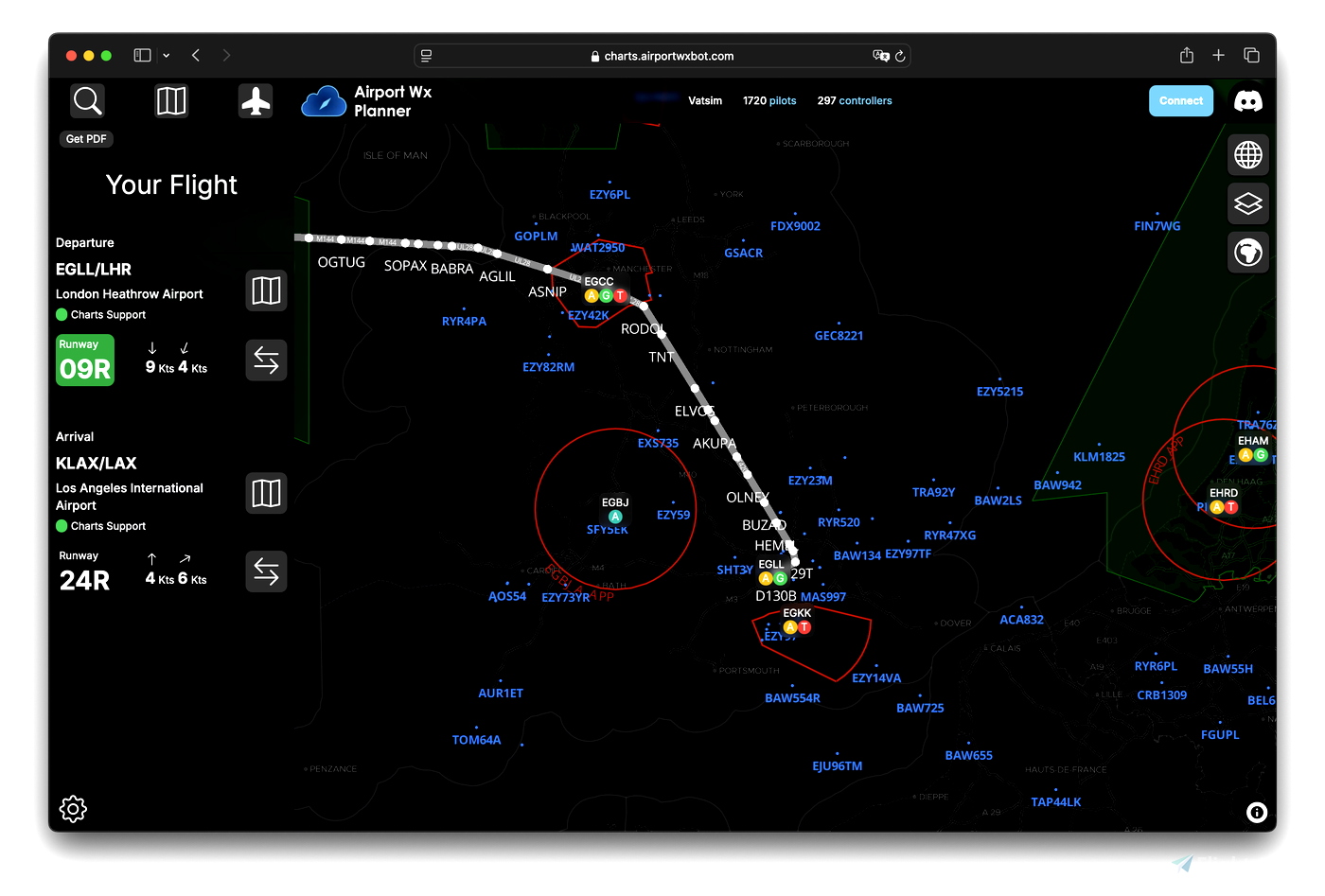Open the map layers selector
This screenshot has width=1325, height=896.
point(1247,203)
